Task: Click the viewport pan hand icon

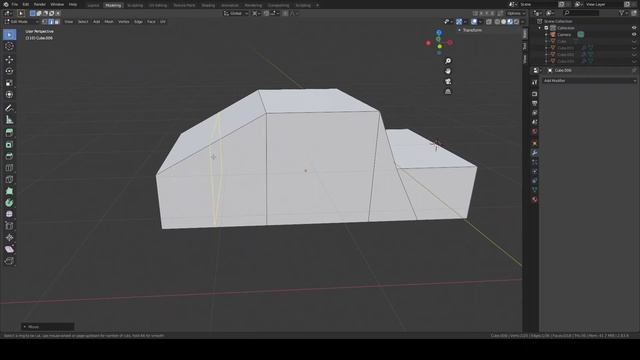Action: (x=448, y=71)
